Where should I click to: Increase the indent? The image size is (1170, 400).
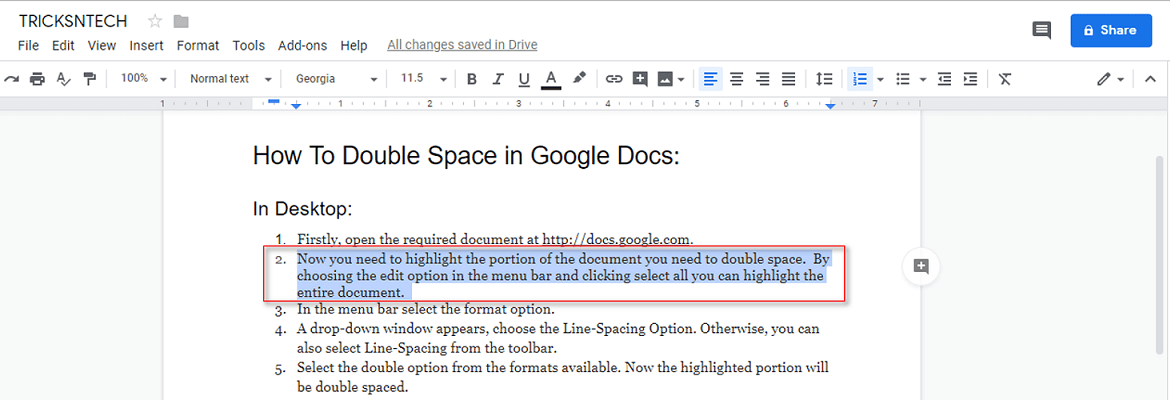point(970,78)
